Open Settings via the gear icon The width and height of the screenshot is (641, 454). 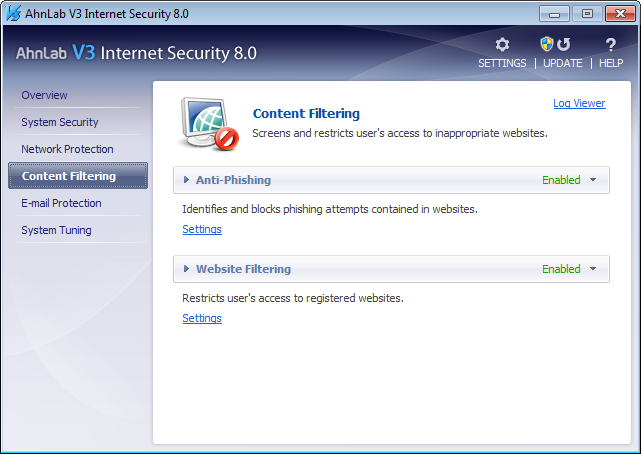tap(502, 44)
